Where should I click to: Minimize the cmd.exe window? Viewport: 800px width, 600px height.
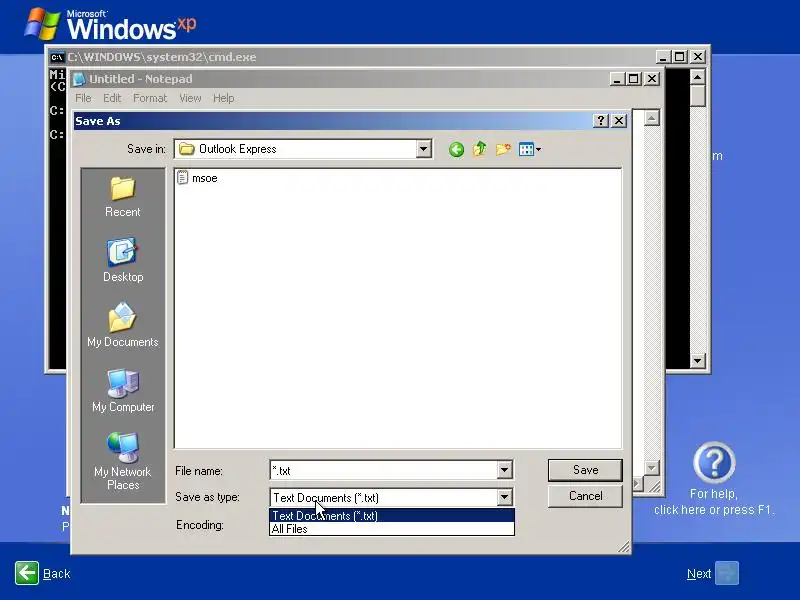[x=662, y=57]
